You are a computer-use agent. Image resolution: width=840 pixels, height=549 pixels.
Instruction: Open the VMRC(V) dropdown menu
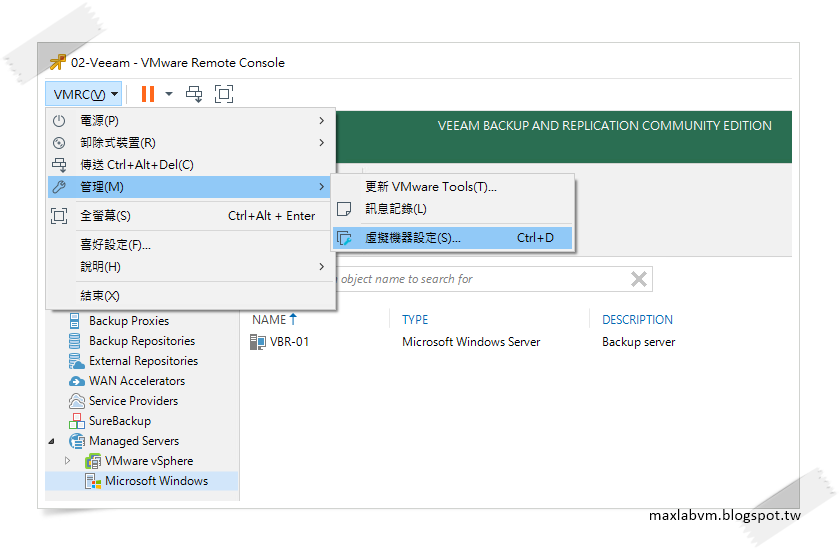(84, 94)
